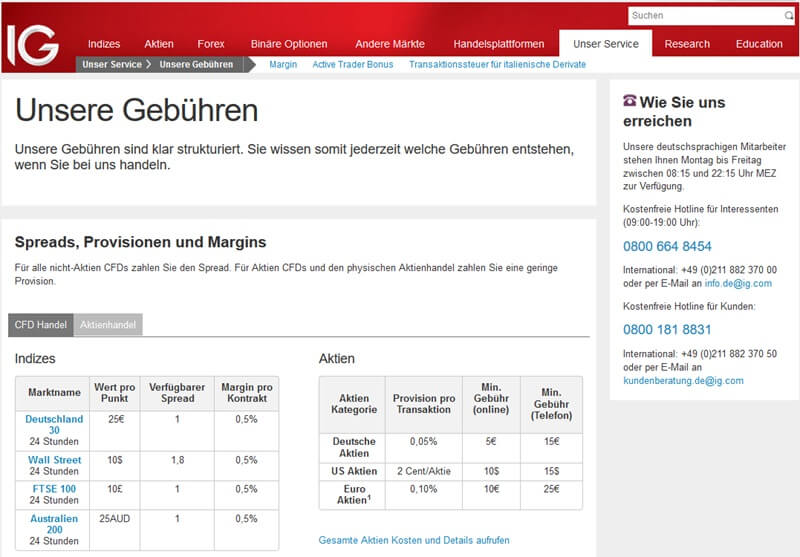Open the FTSE 100 market link

[54, 489]
